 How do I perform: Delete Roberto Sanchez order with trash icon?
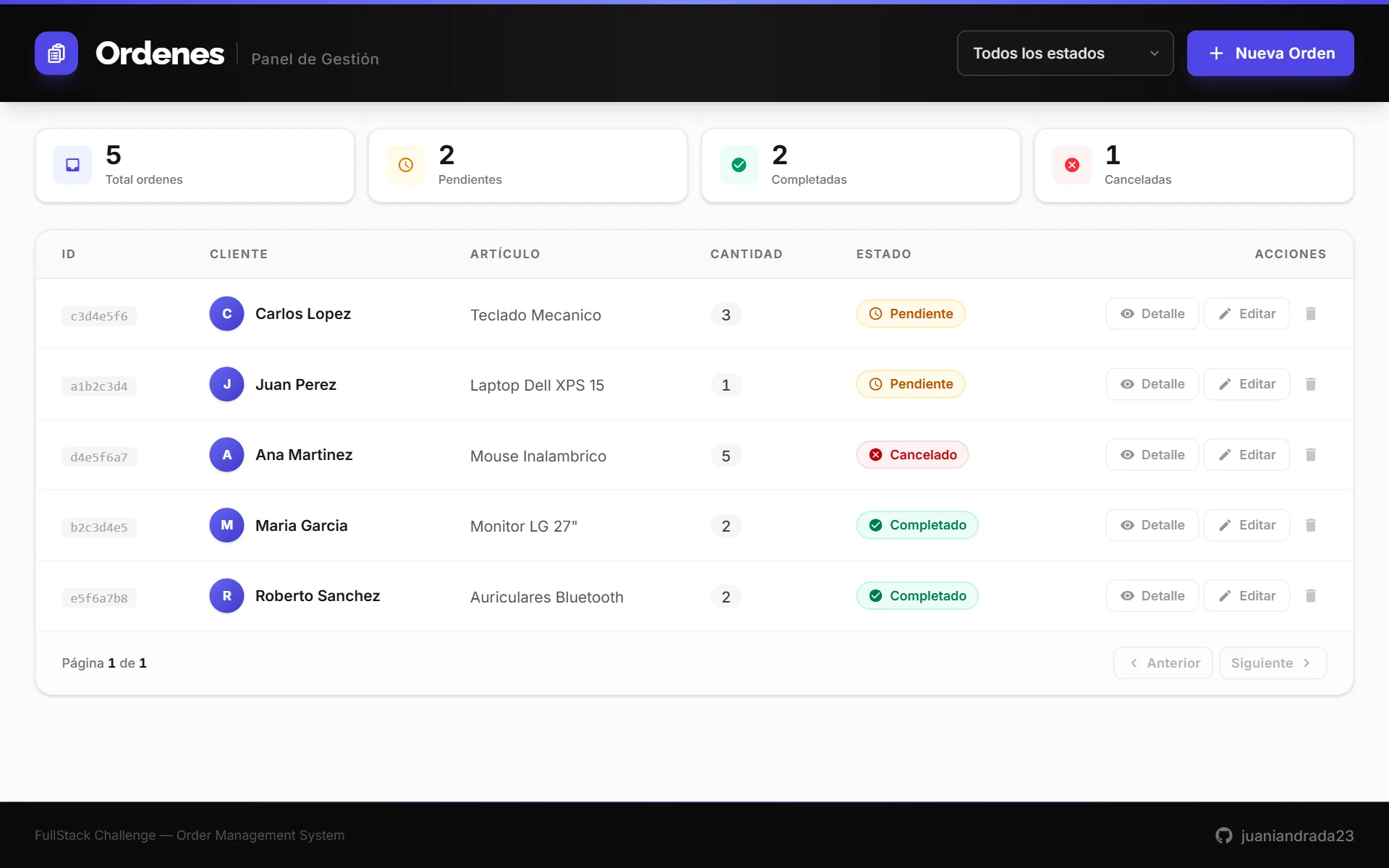[x=1310, y=595]
